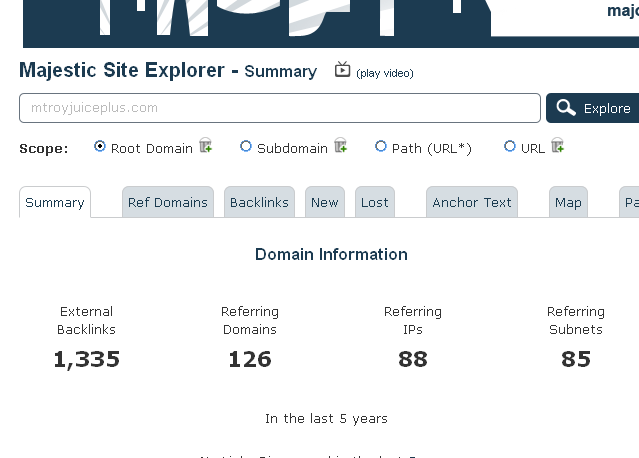Image resolution: width=639 pixels, height=458 pixels.
Task: Open the Lost tab
Action: point(375,202)
